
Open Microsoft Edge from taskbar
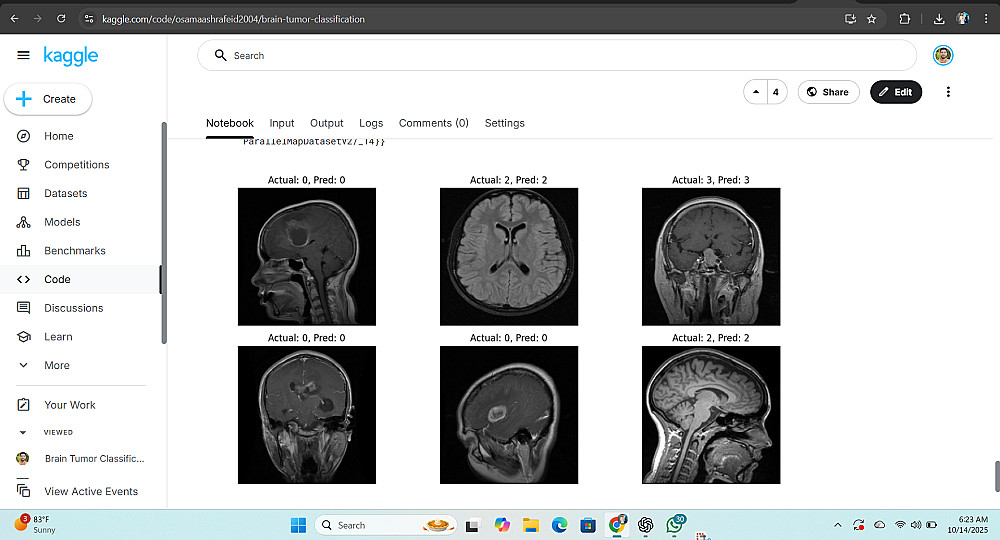[x=559, y=525]
